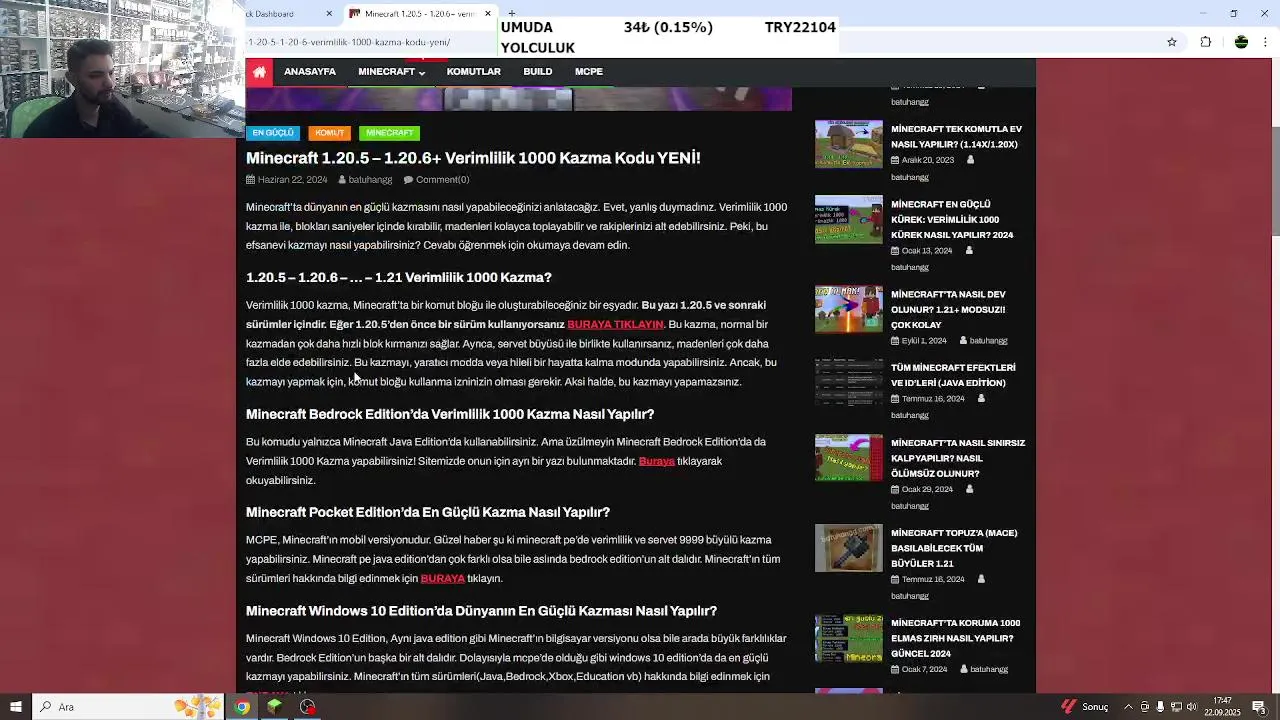Open 'Minecraft Tek Komutla Ev' thumbnail
The width and height of the screenshot is (1280, 720).
[x=849, y=144]
